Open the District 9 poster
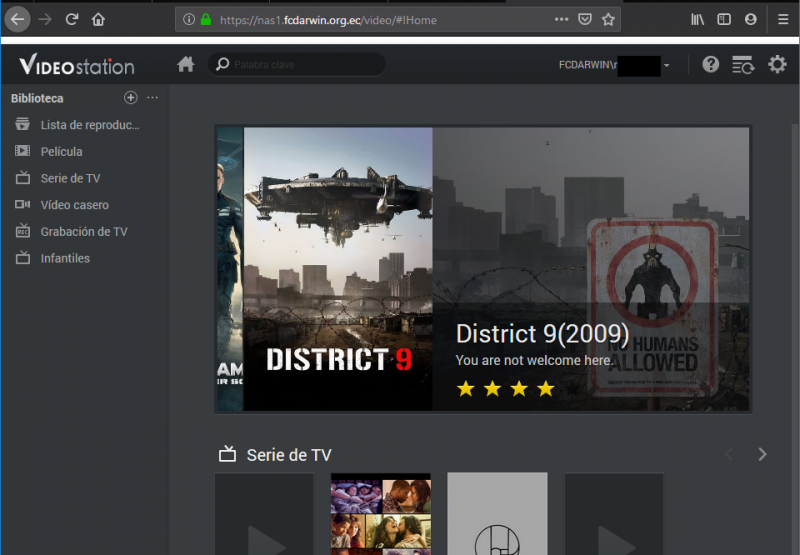 [x=338, y=269]
